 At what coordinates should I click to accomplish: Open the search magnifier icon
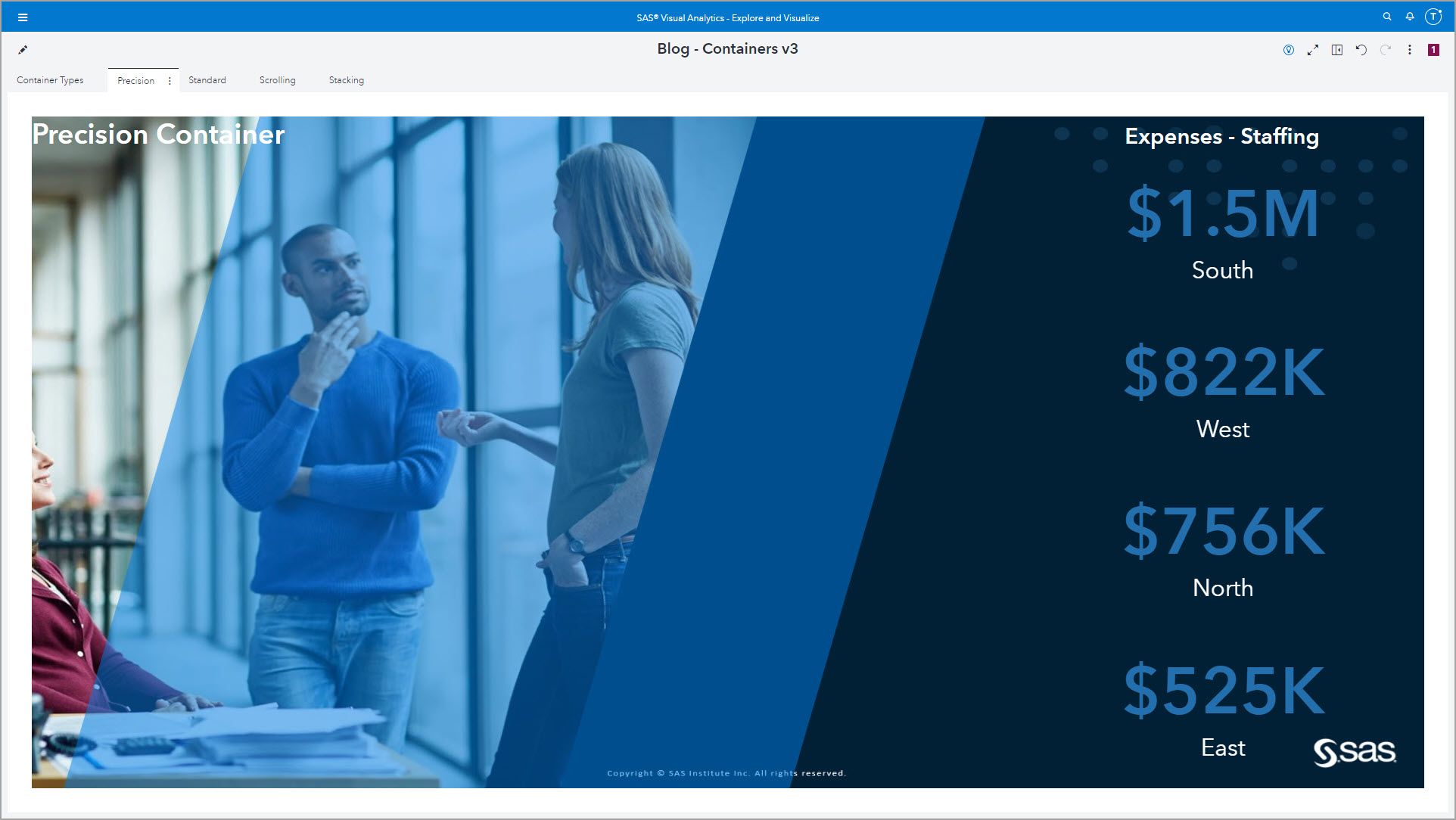1387,17
